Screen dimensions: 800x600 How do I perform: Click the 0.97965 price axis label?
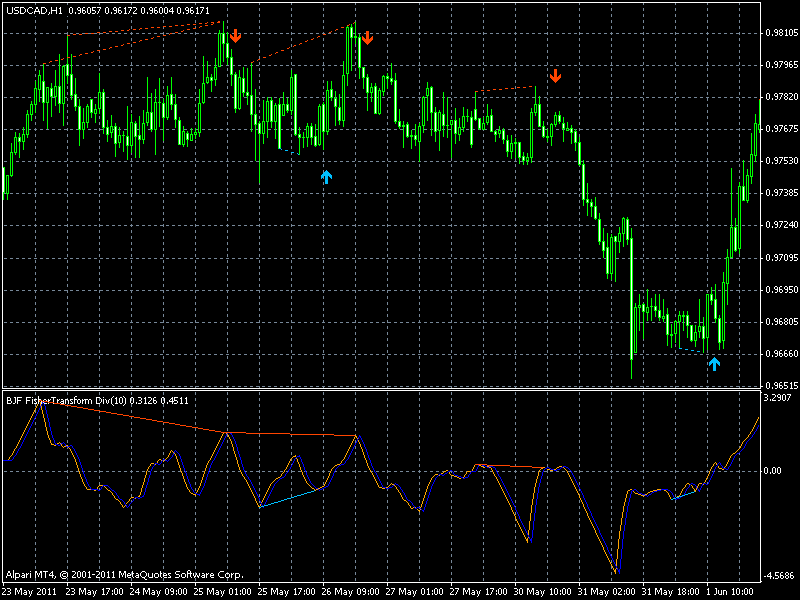(781, 65)
